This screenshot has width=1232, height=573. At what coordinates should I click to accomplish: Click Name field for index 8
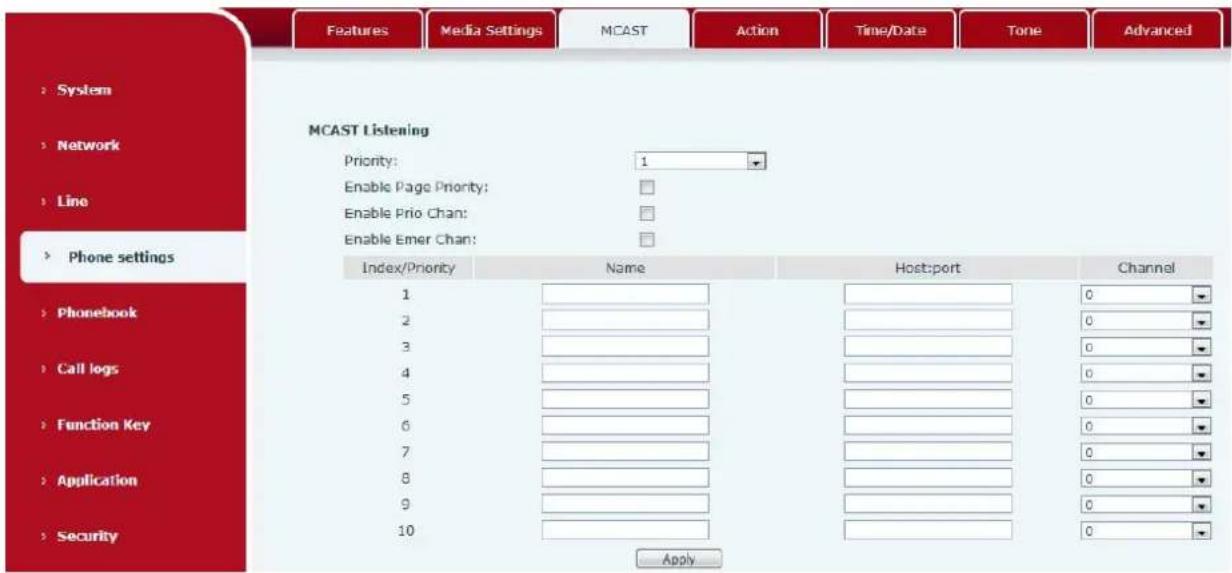click(x=625, y=477)
